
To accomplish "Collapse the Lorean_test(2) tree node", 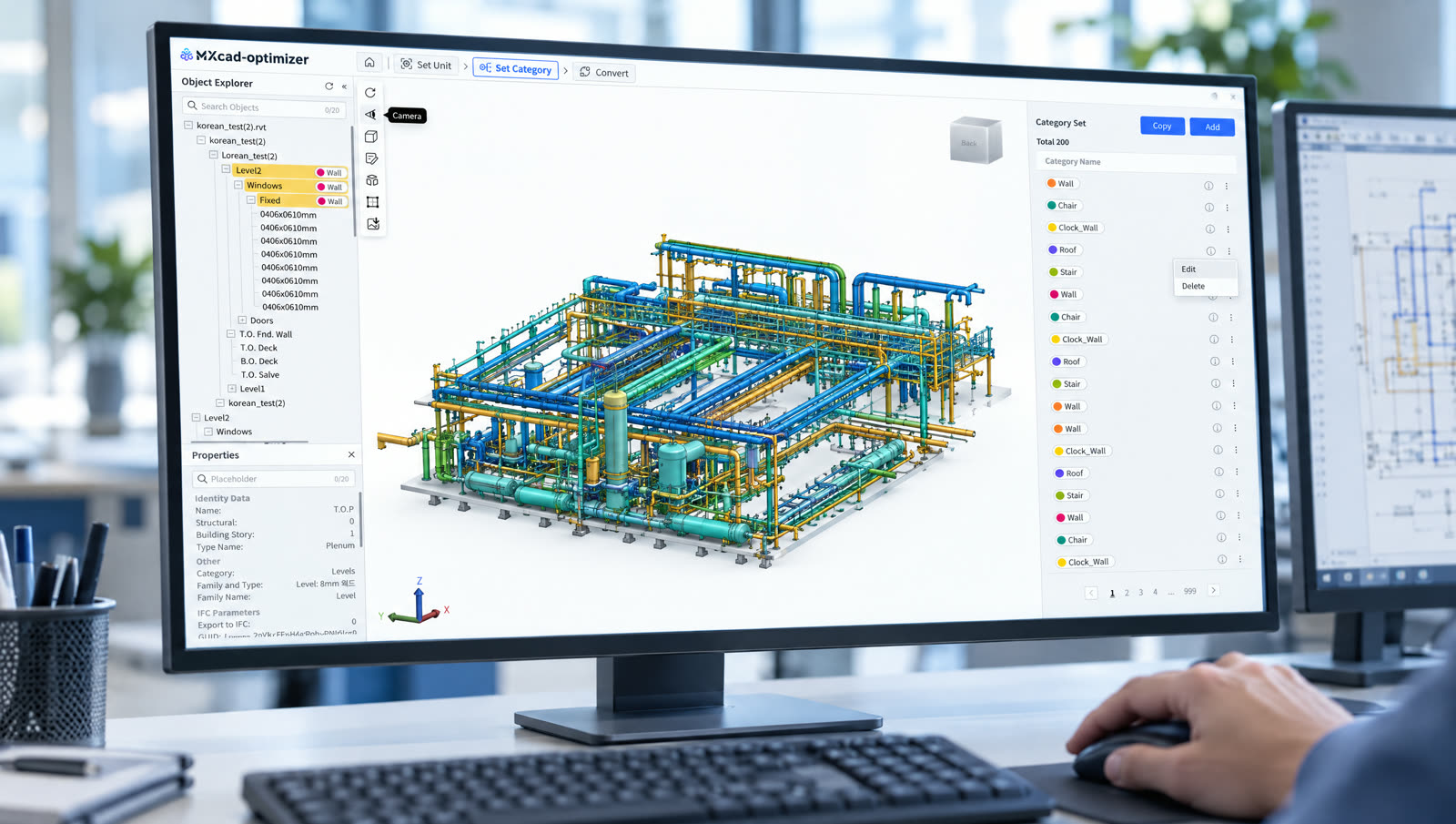I will tap(214, 155).
